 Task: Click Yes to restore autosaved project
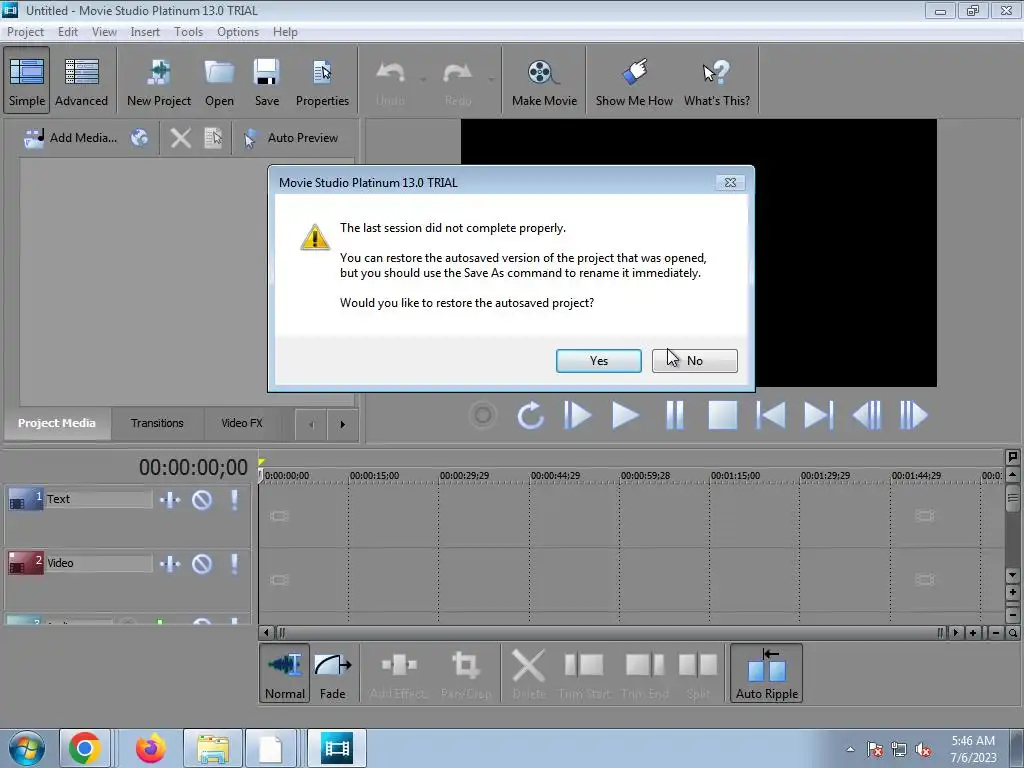pyautogui.click(x=598, y=360)
